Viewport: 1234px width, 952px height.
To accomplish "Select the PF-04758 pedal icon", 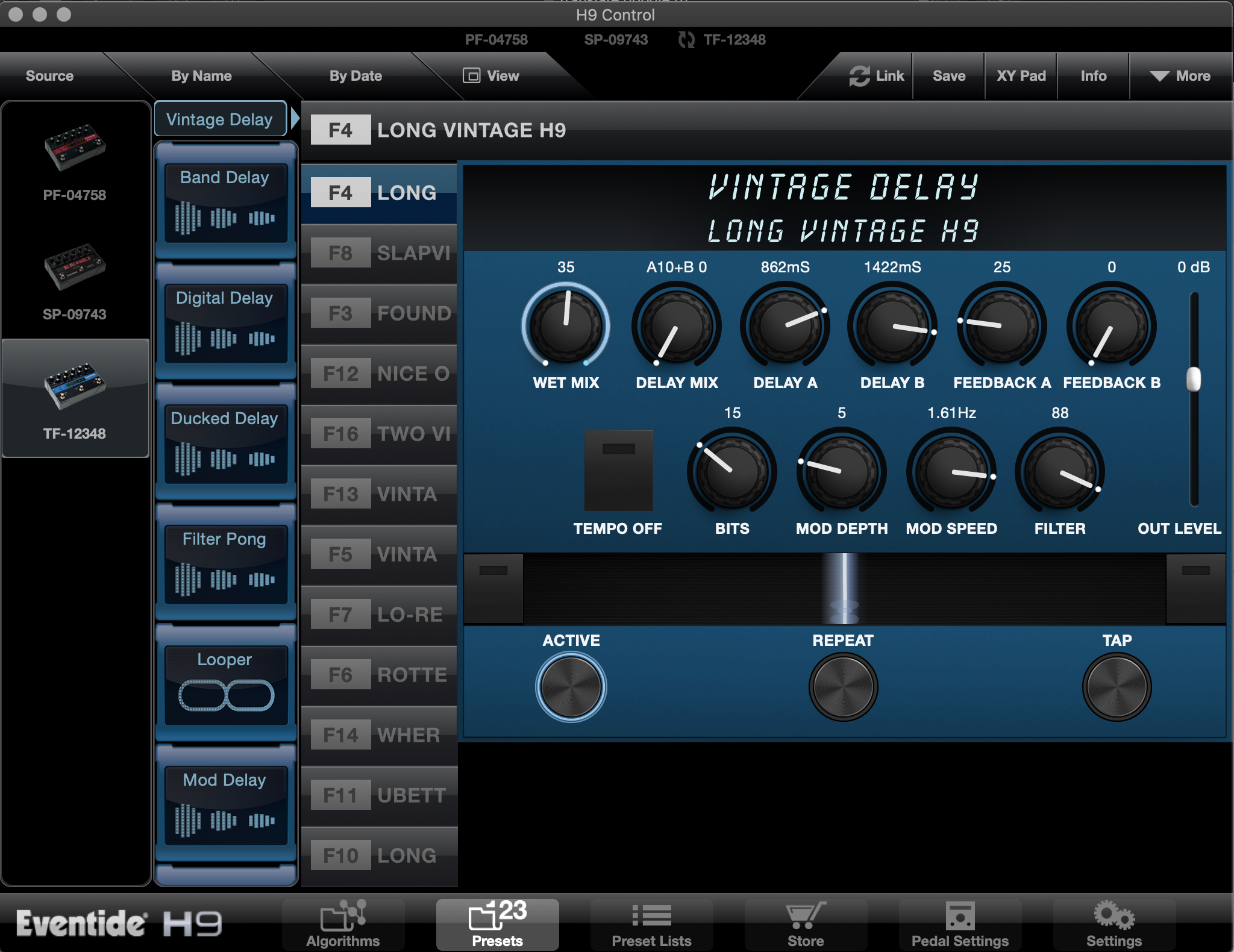I will click(x=74, y=148).
